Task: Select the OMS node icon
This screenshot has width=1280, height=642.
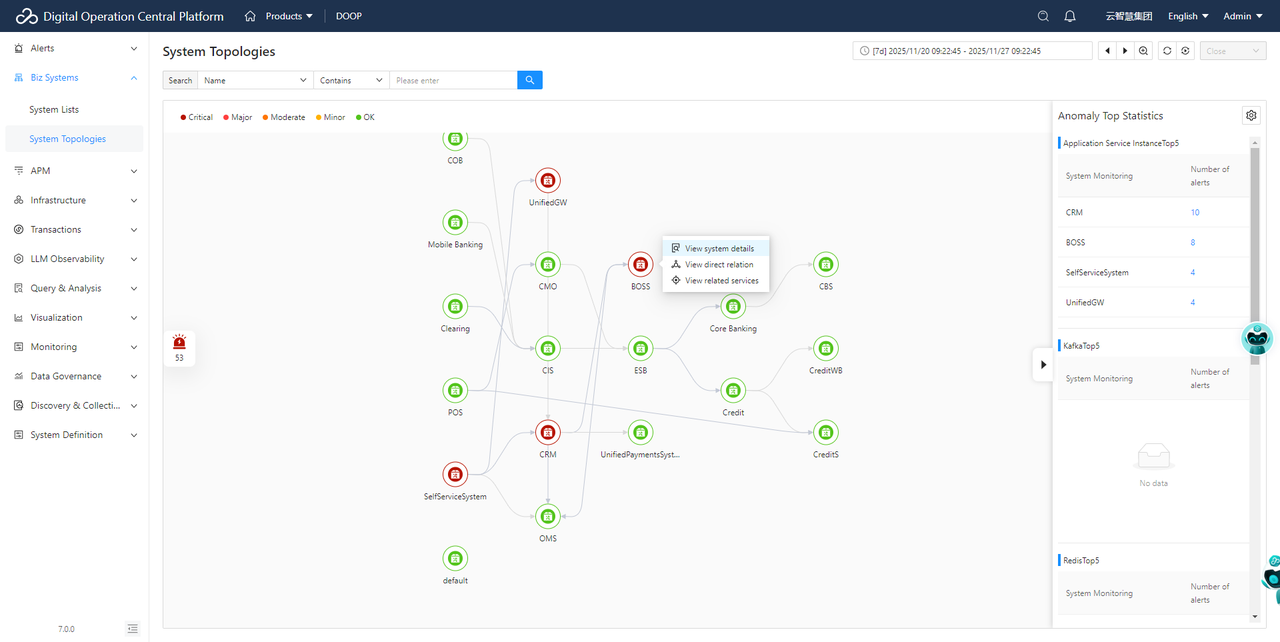Action: (547, 517)
